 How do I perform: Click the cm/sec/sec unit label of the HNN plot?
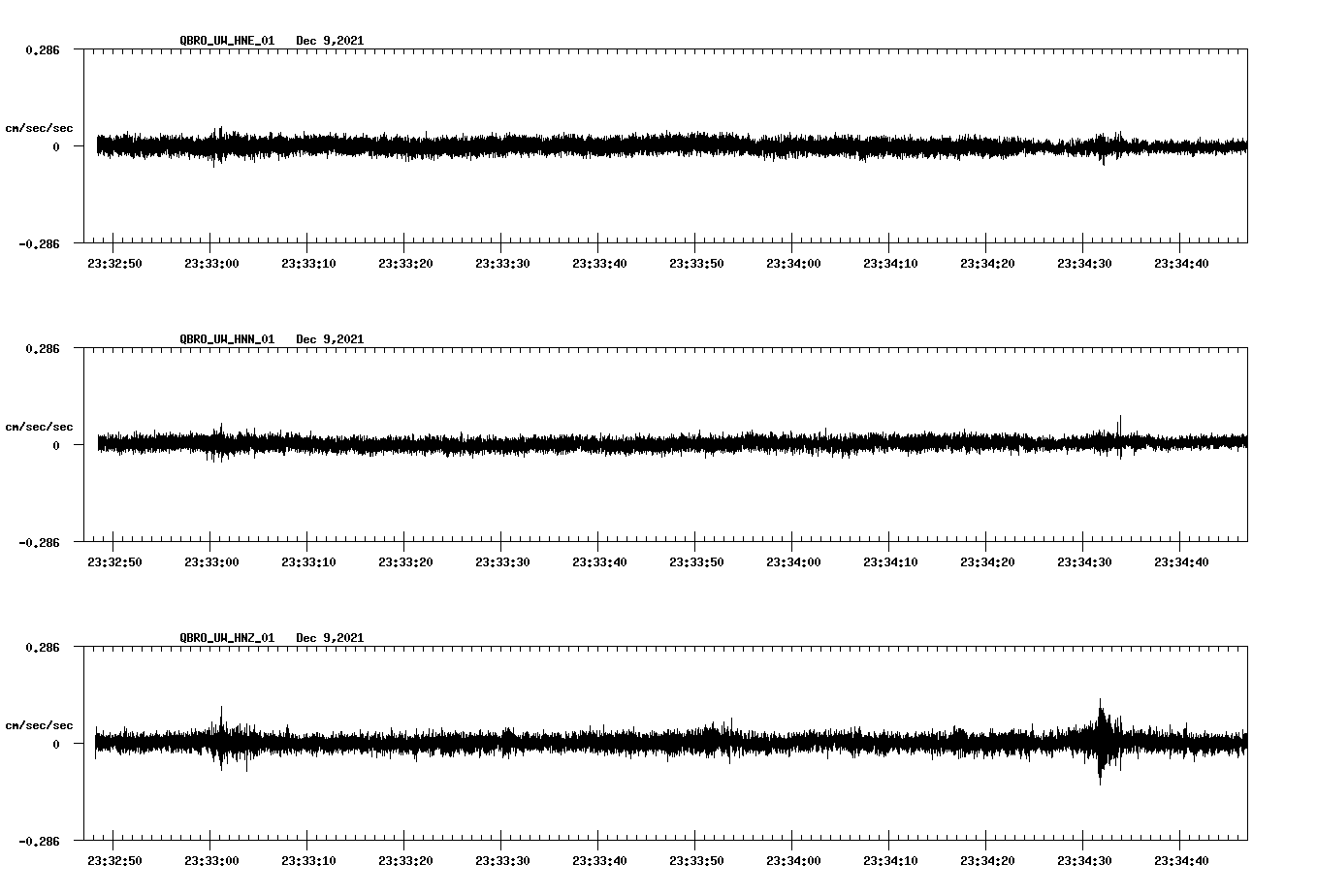tap(39, 427)
